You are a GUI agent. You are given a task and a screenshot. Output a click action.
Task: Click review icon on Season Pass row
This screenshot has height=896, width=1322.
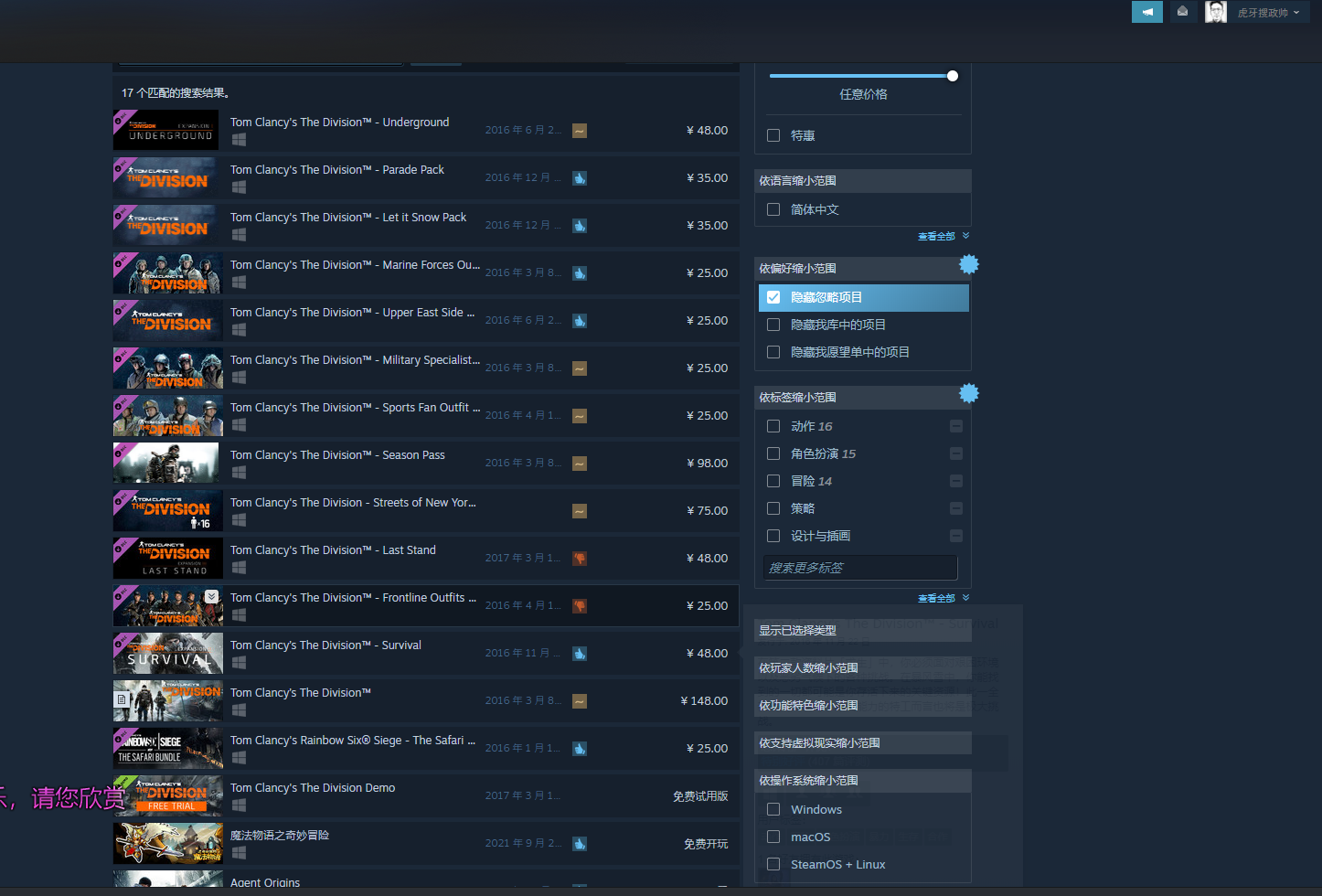580,464
